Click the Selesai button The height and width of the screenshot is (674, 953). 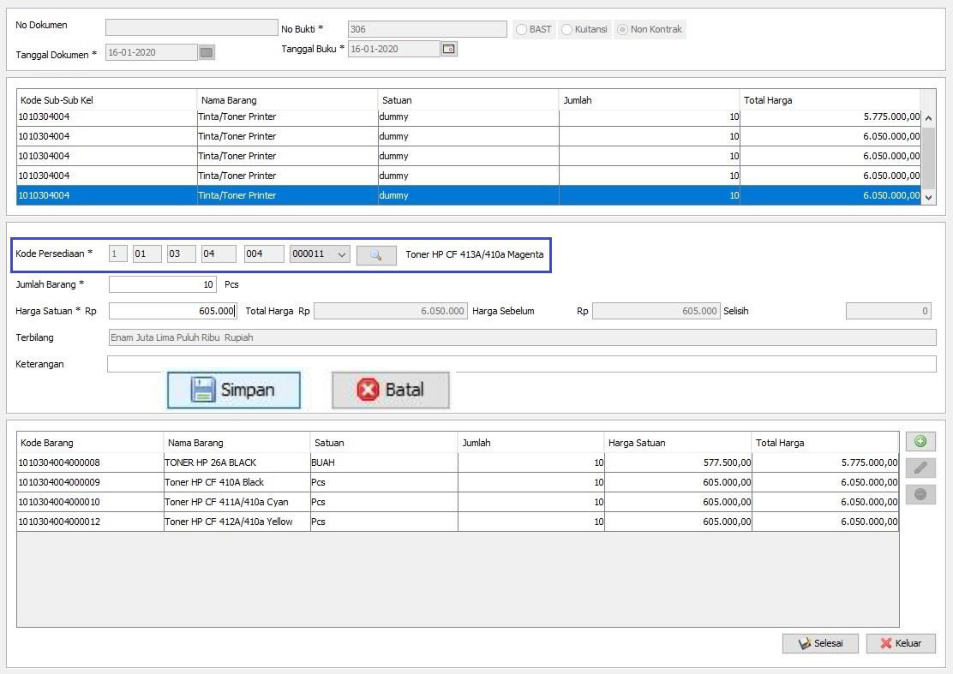819,643
